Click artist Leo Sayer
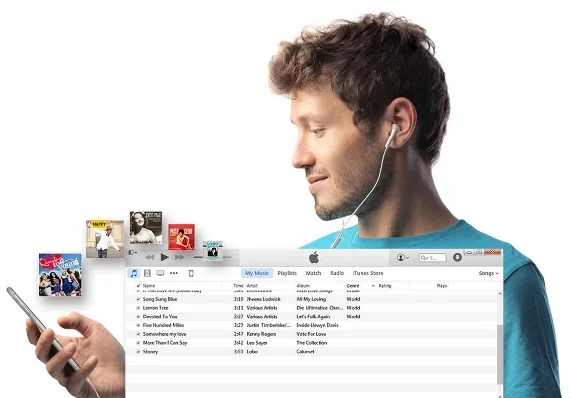The height and width of the screenshot is (398, 572). tap(257, 343)
